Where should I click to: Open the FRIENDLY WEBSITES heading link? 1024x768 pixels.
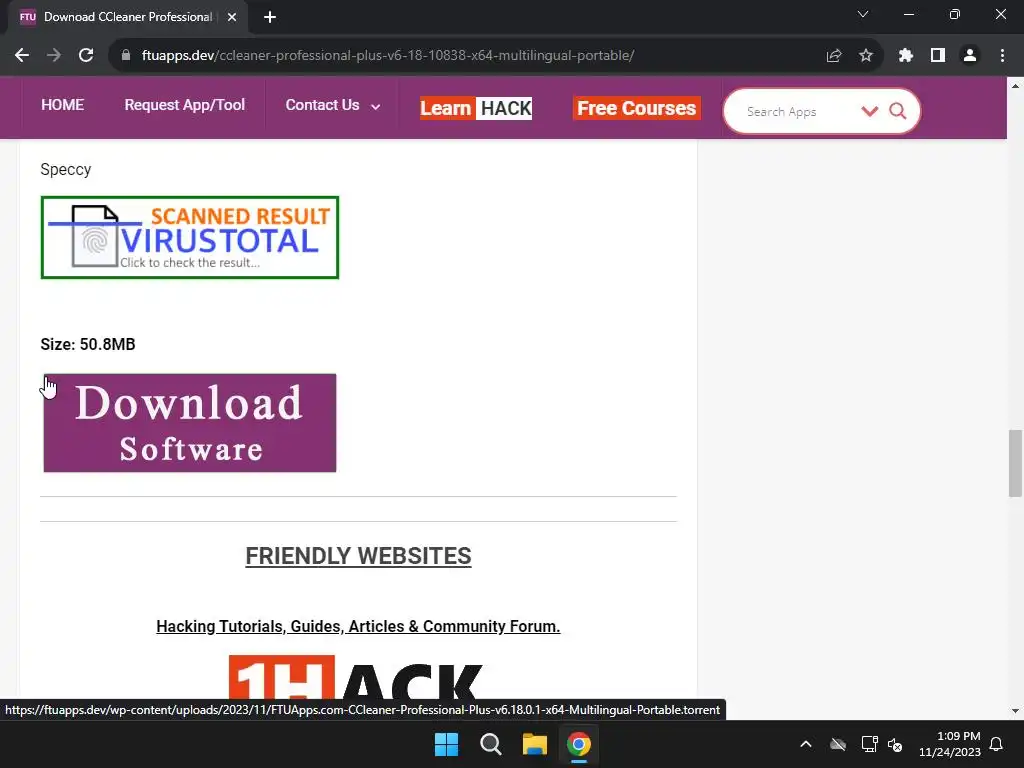(359, 556)
